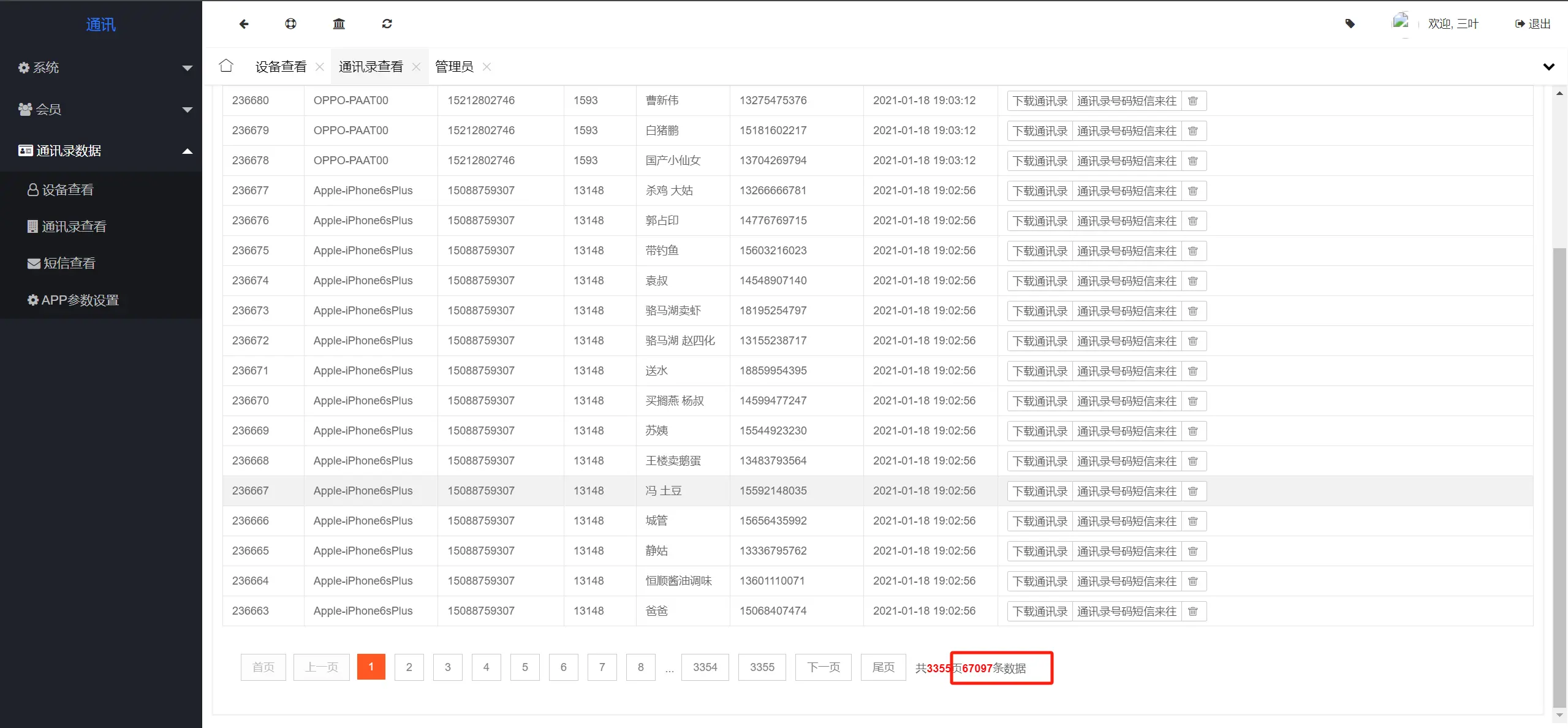1568x728 pixels.
Task: Open the tab list chevron dropdown
Action: point(1548,67)
